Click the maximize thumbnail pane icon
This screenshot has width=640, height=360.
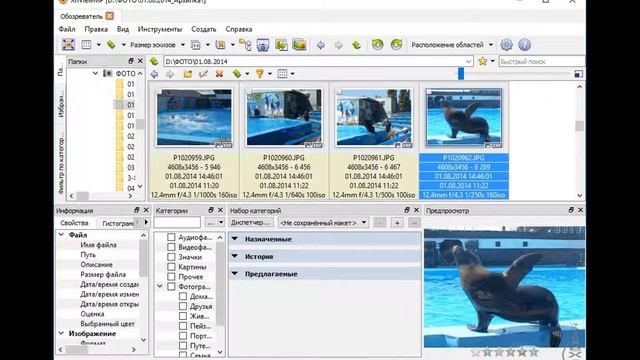(x=578, y=74)
